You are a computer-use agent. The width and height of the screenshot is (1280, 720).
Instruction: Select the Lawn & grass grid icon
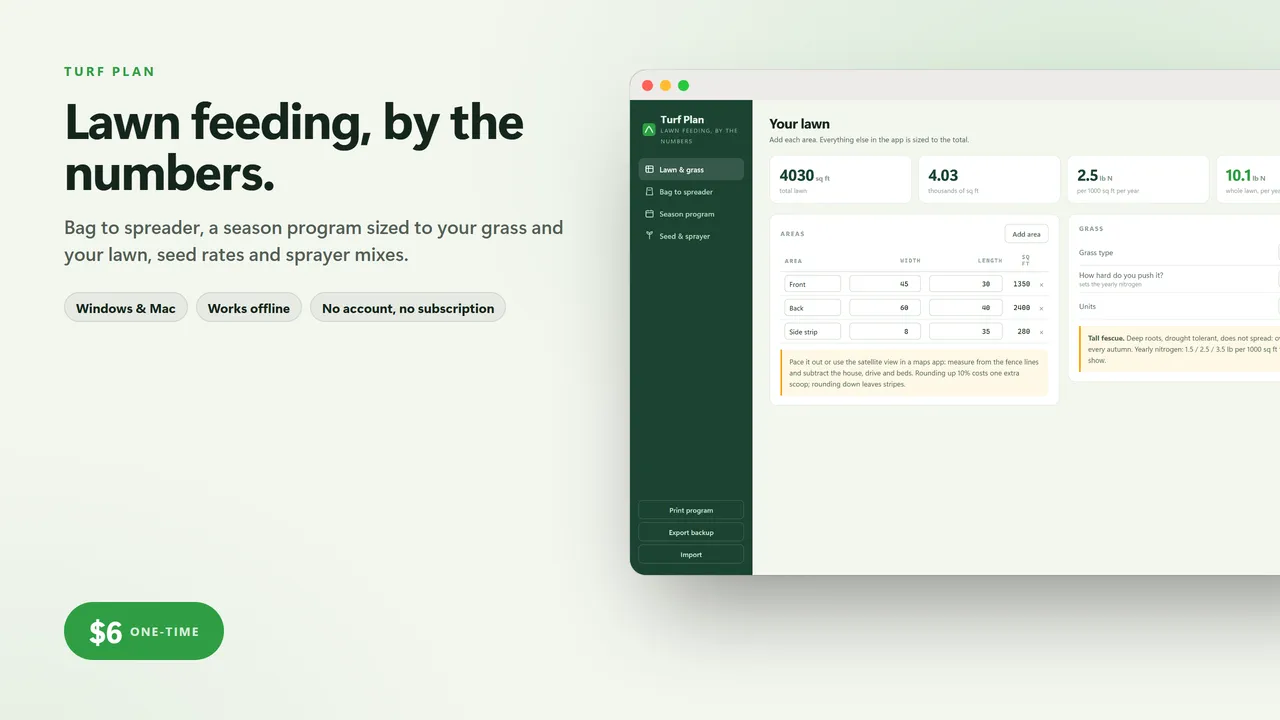click(x=649, y=170)
